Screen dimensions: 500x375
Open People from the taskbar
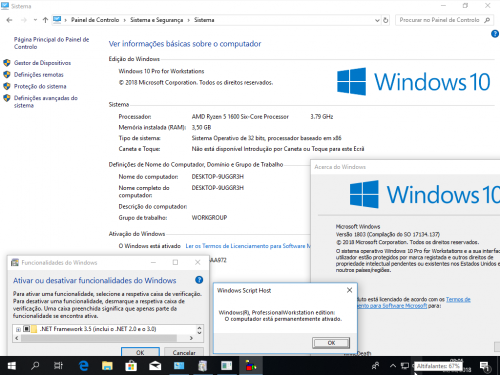click(x=375, y=366)
